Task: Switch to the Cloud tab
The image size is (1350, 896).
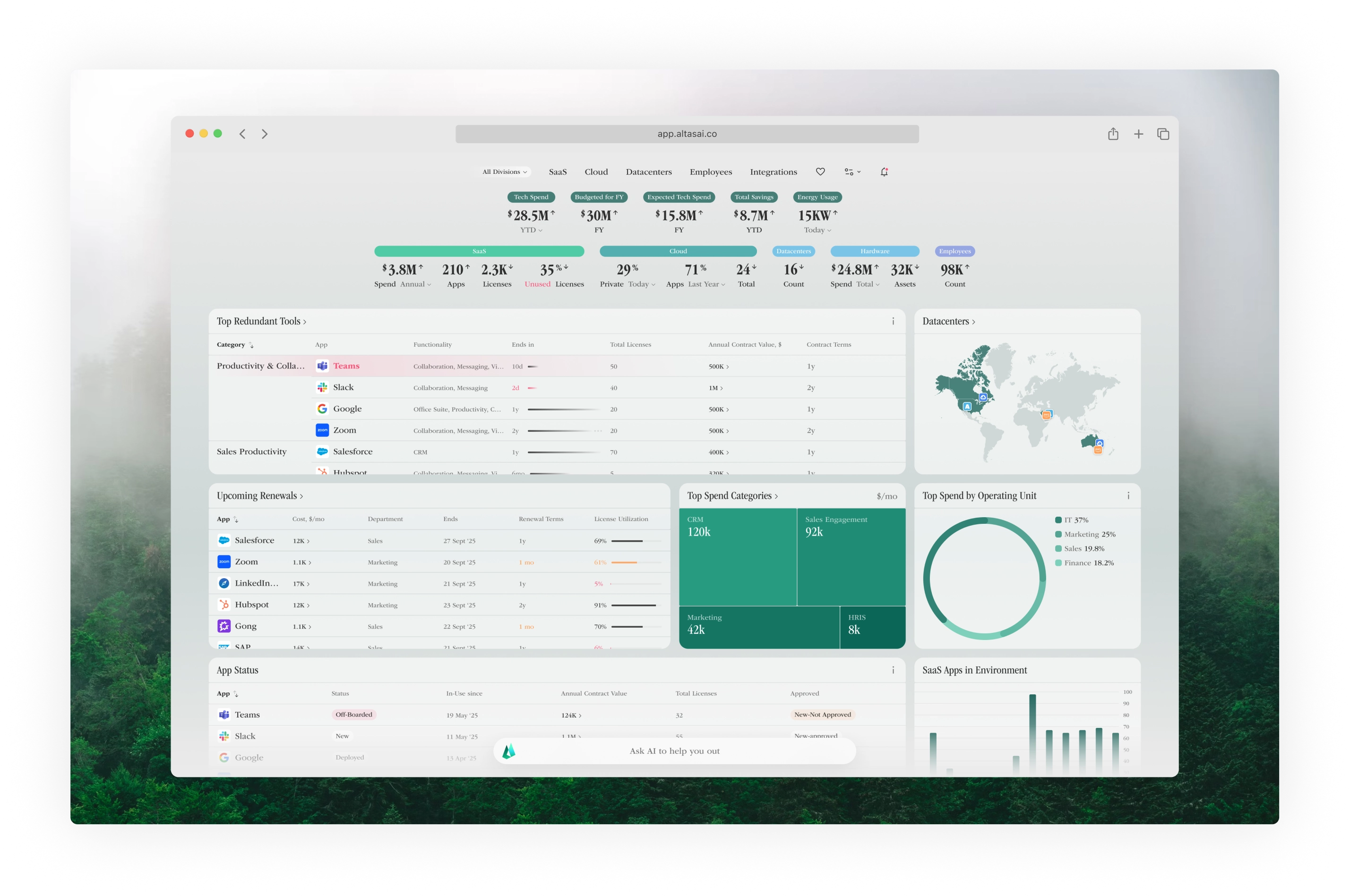Action: click(596, 171)
